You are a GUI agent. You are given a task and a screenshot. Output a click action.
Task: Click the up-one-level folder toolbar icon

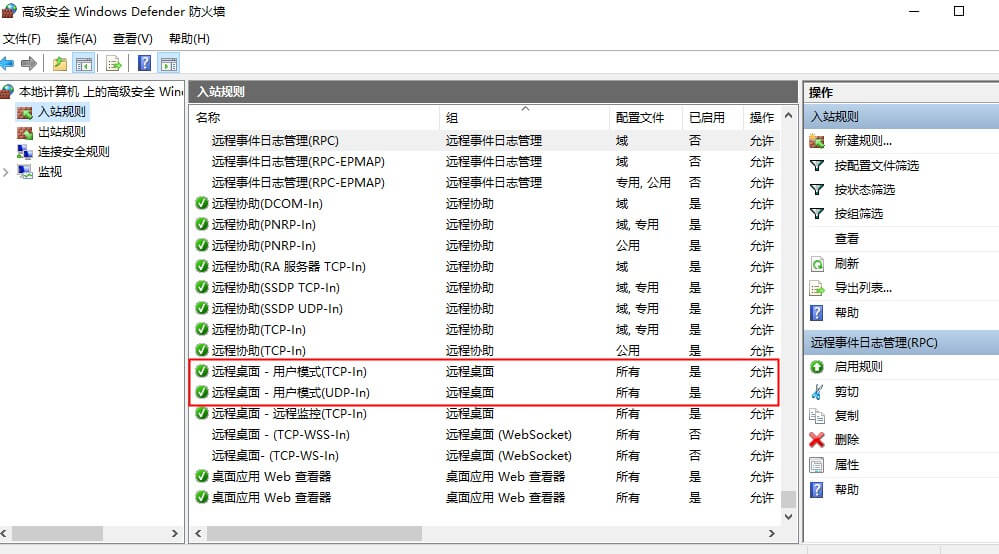tap(60, 63)
